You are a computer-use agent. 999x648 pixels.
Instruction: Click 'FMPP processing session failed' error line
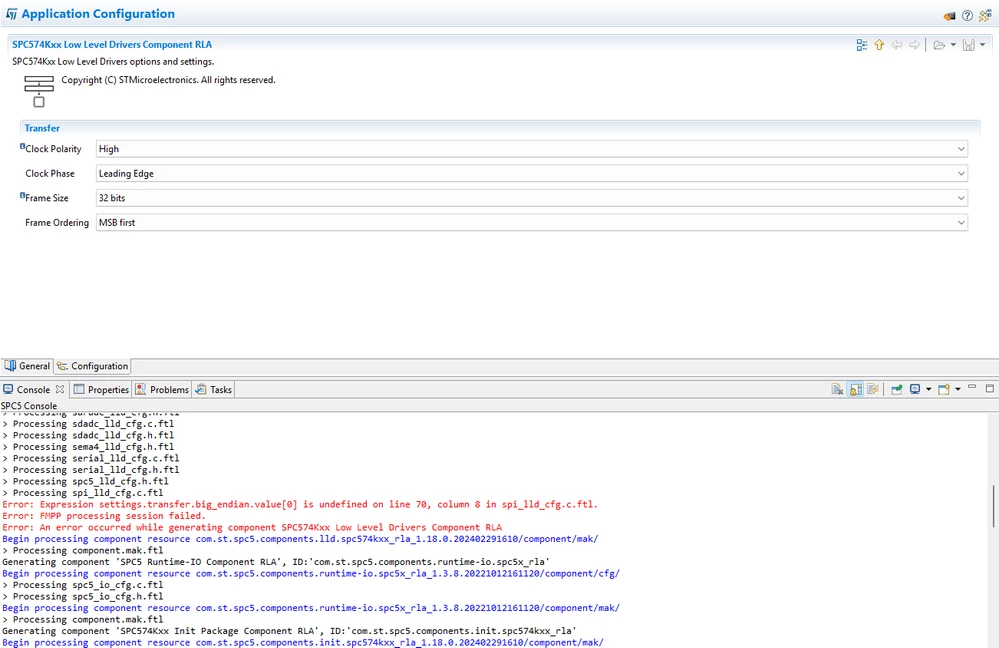pos(103,516)
